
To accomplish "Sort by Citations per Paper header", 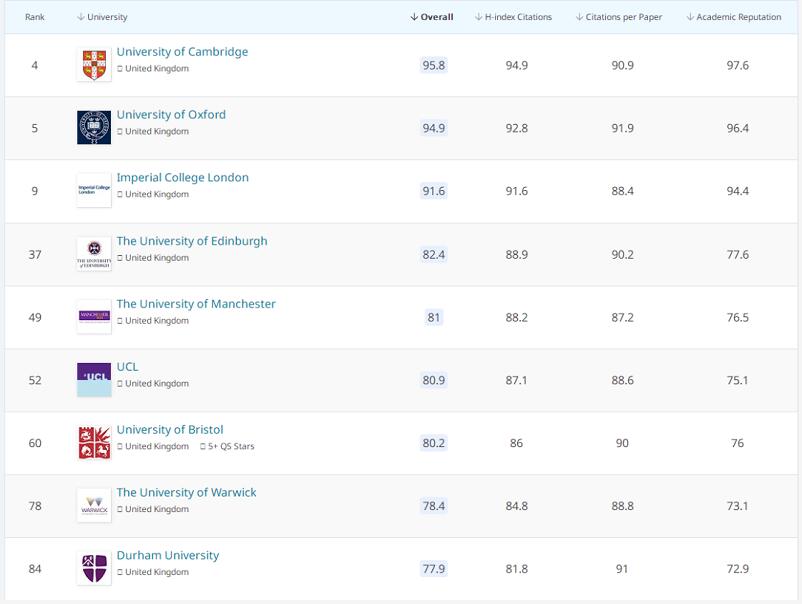I will point(621,17).
